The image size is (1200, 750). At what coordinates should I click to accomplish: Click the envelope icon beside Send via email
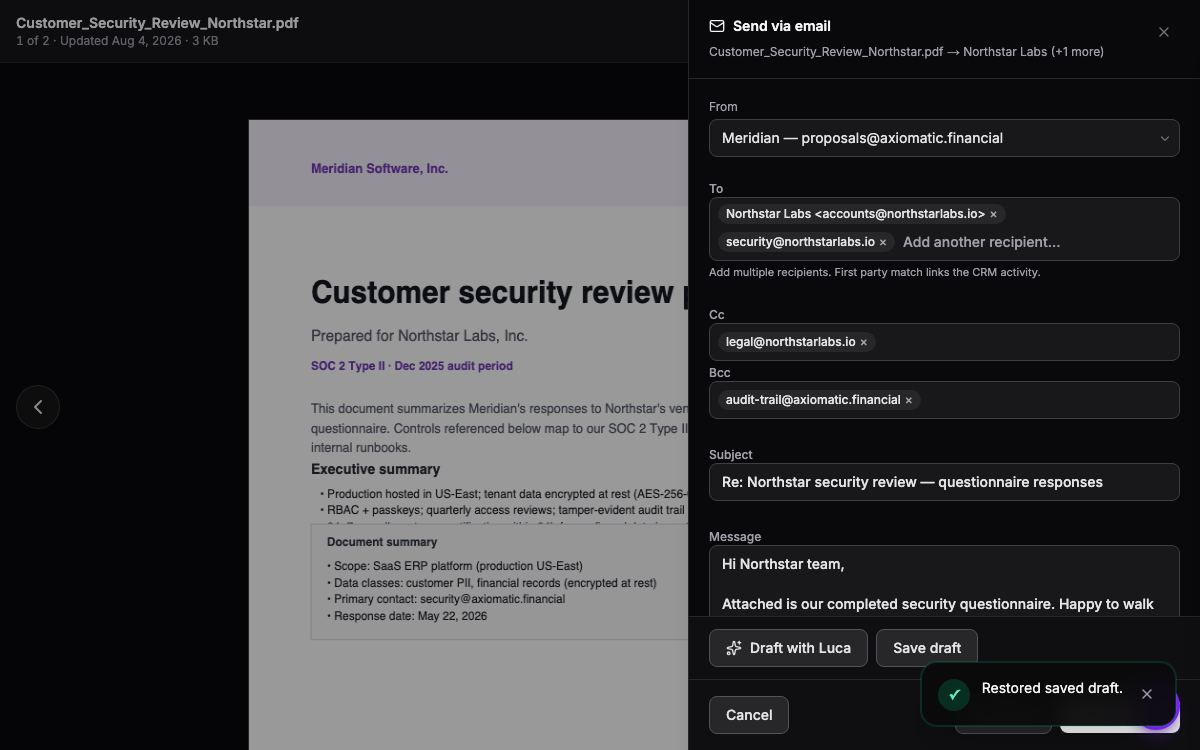tap(717, 26)
